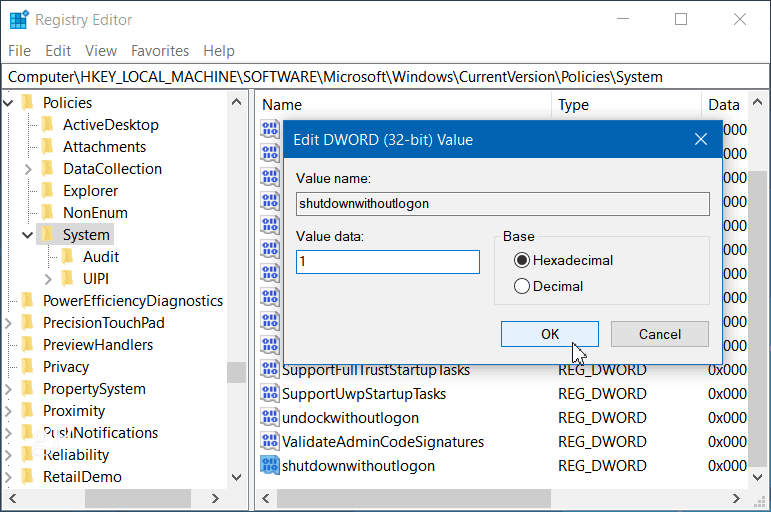
Task: Click the PreviewHandlers folder icon
Action: (x=28, y=344)
